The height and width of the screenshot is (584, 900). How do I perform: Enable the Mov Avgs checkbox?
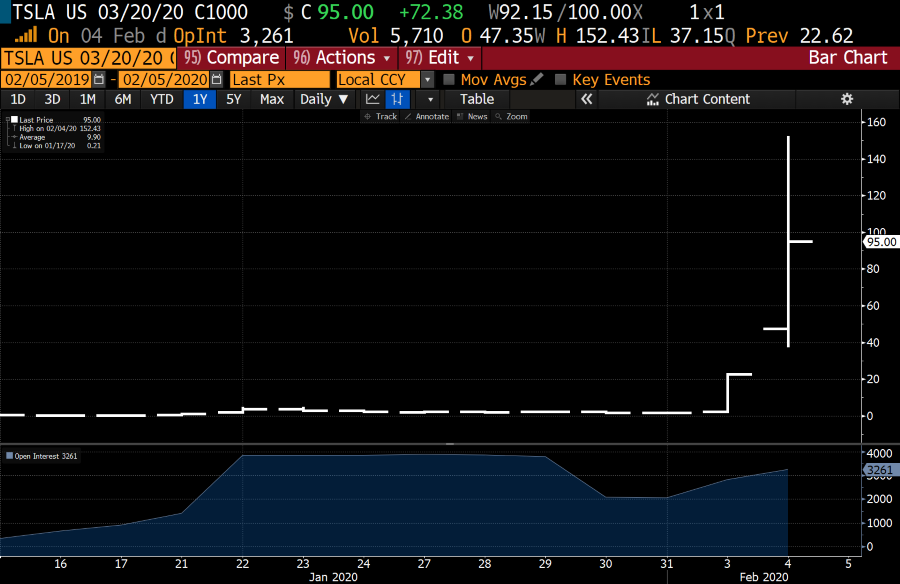click(x=449, y=79)
